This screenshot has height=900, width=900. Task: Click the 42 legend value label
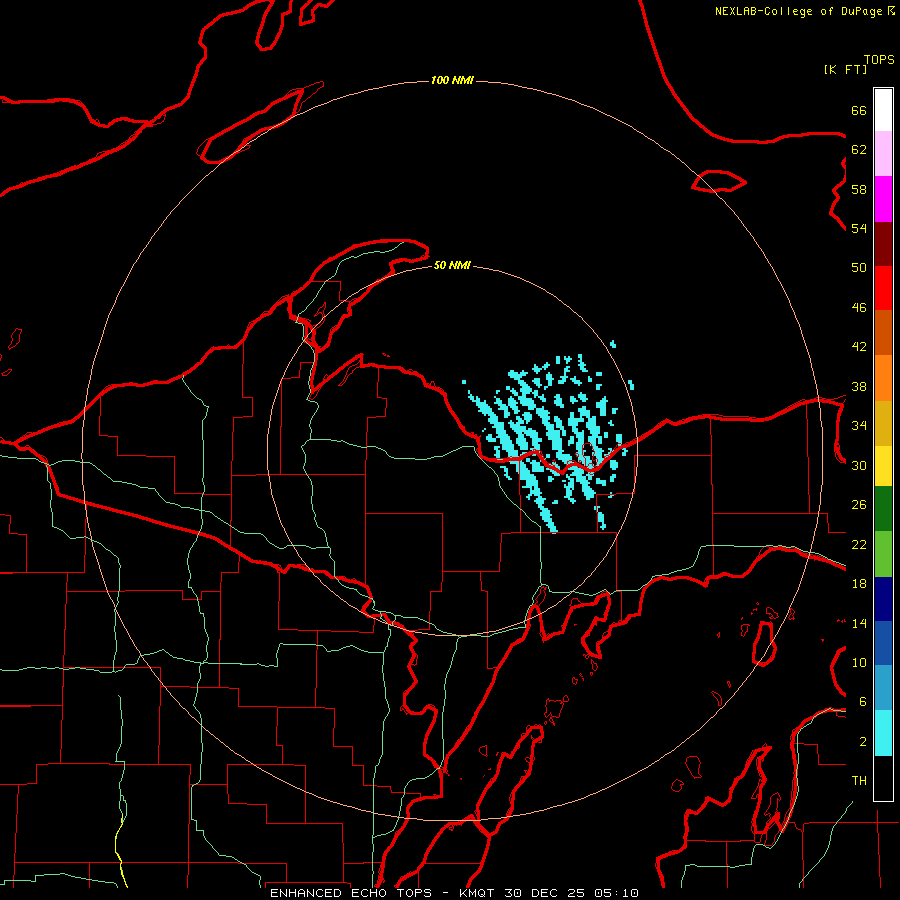[859, 347]
